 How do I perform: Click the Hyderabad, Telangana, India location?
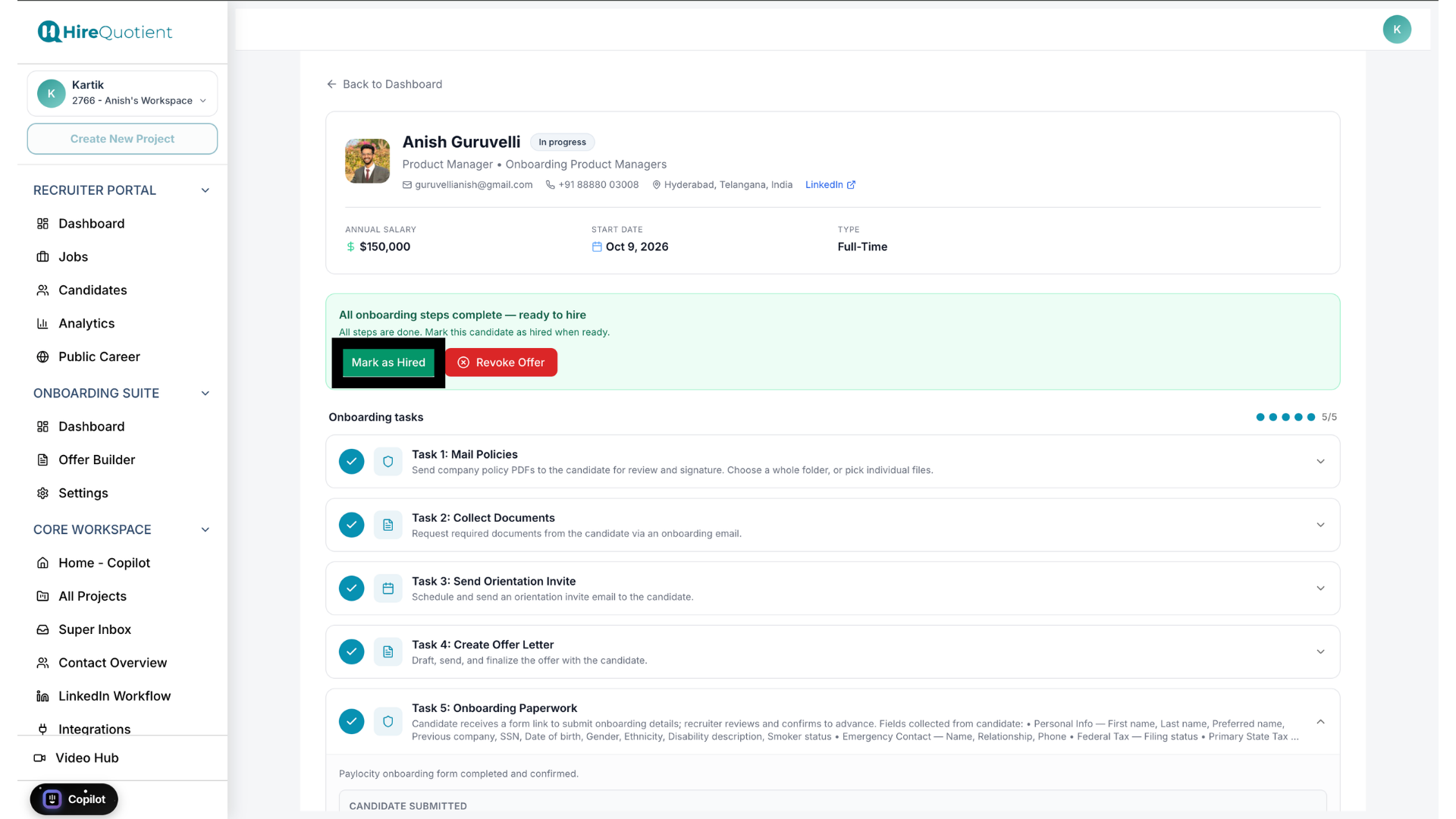point(728,185)
